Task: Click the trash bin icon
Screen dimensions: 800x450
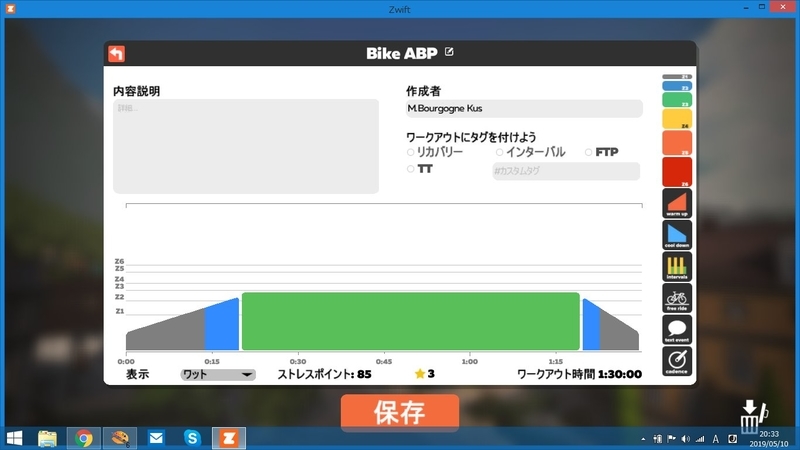Action: click(x=753, y=417)
